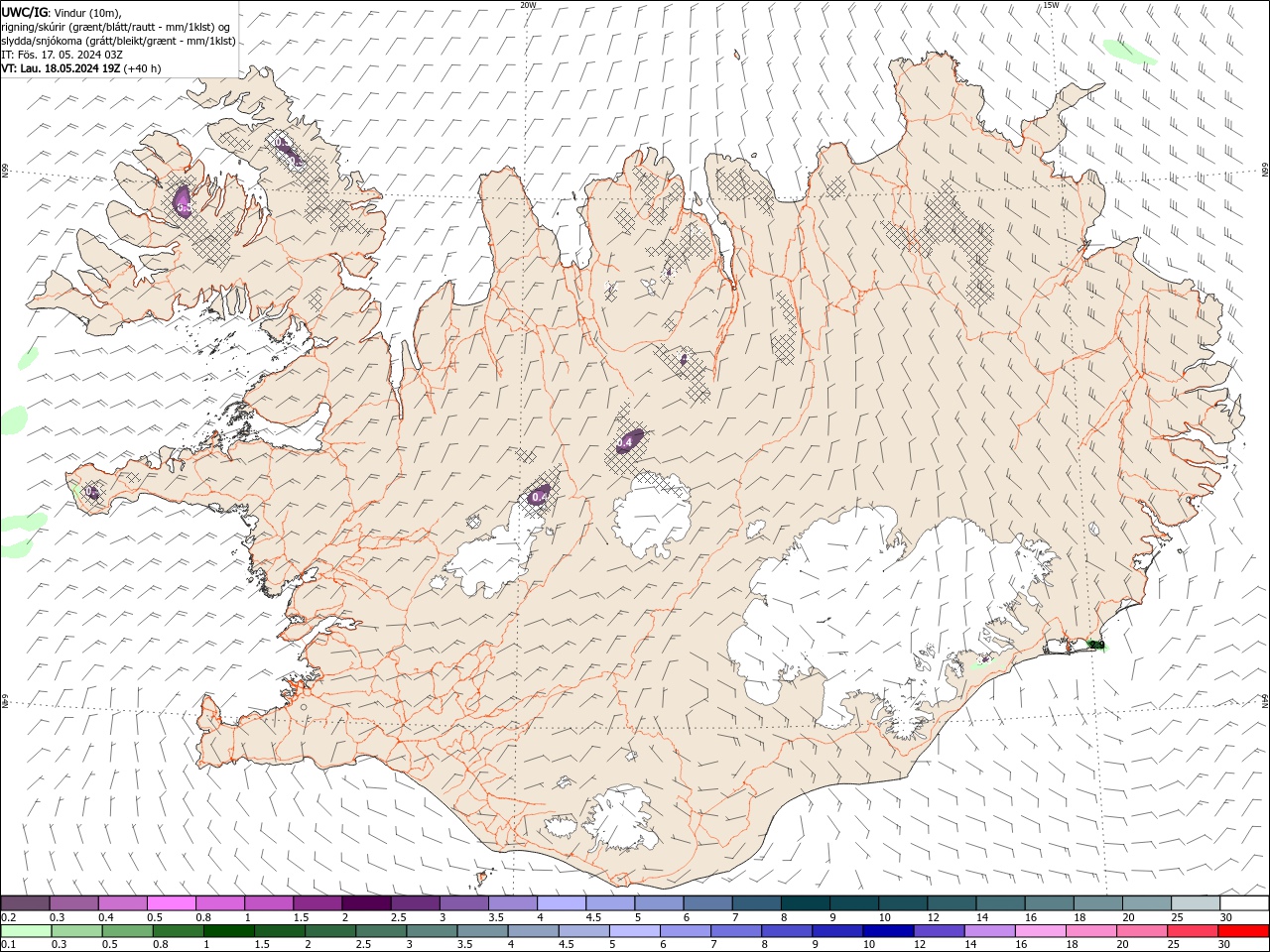
Task: Select the dark purple 2 snow scale swatch
Action: (x=366, y=903)
